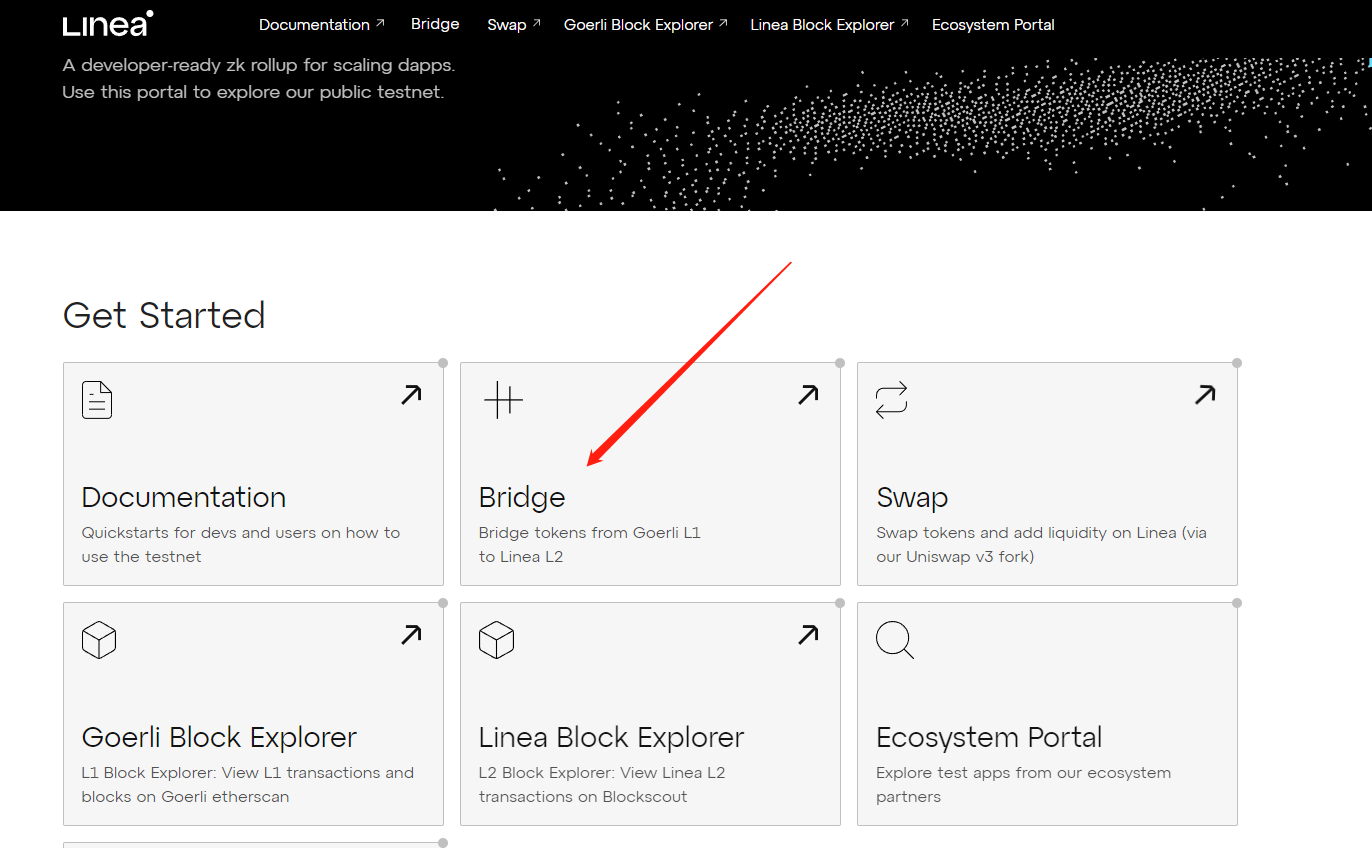Click "L2 Block Explorer: View Linea L2" text
The width and height of the screenshot is (1372, 848).
(x=602, y=785)
